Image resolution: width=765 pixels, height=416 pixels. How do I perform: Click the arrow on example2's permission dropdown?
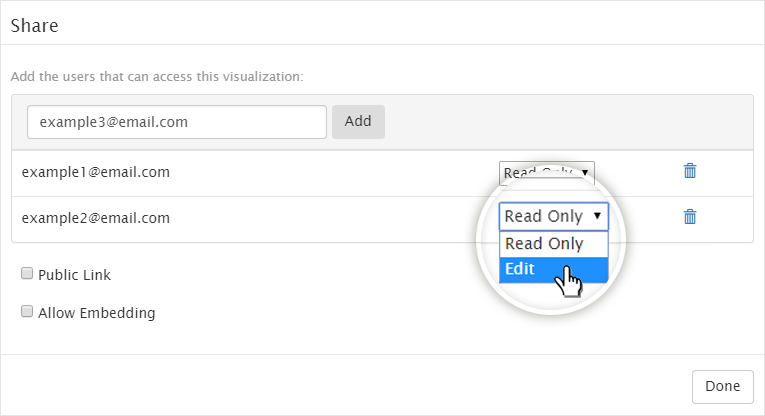pos(597,216)
